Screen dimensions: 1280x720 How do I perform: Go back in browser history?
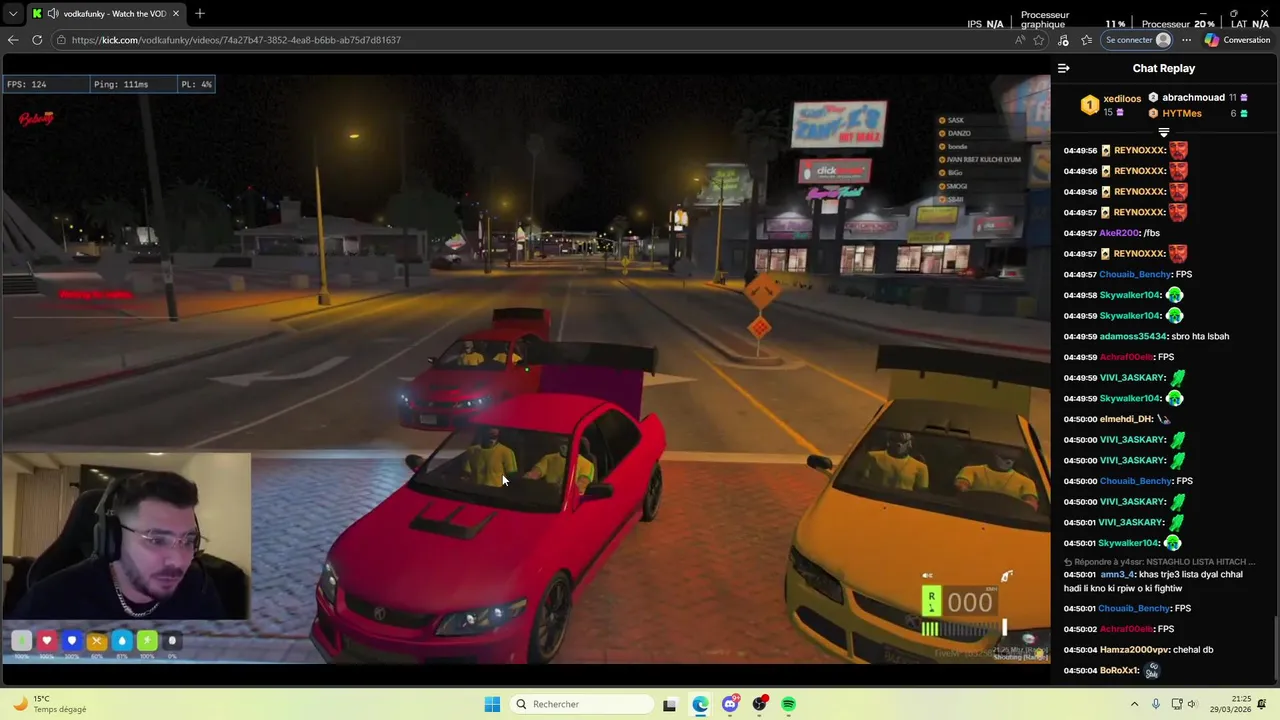tap(13, 40)
